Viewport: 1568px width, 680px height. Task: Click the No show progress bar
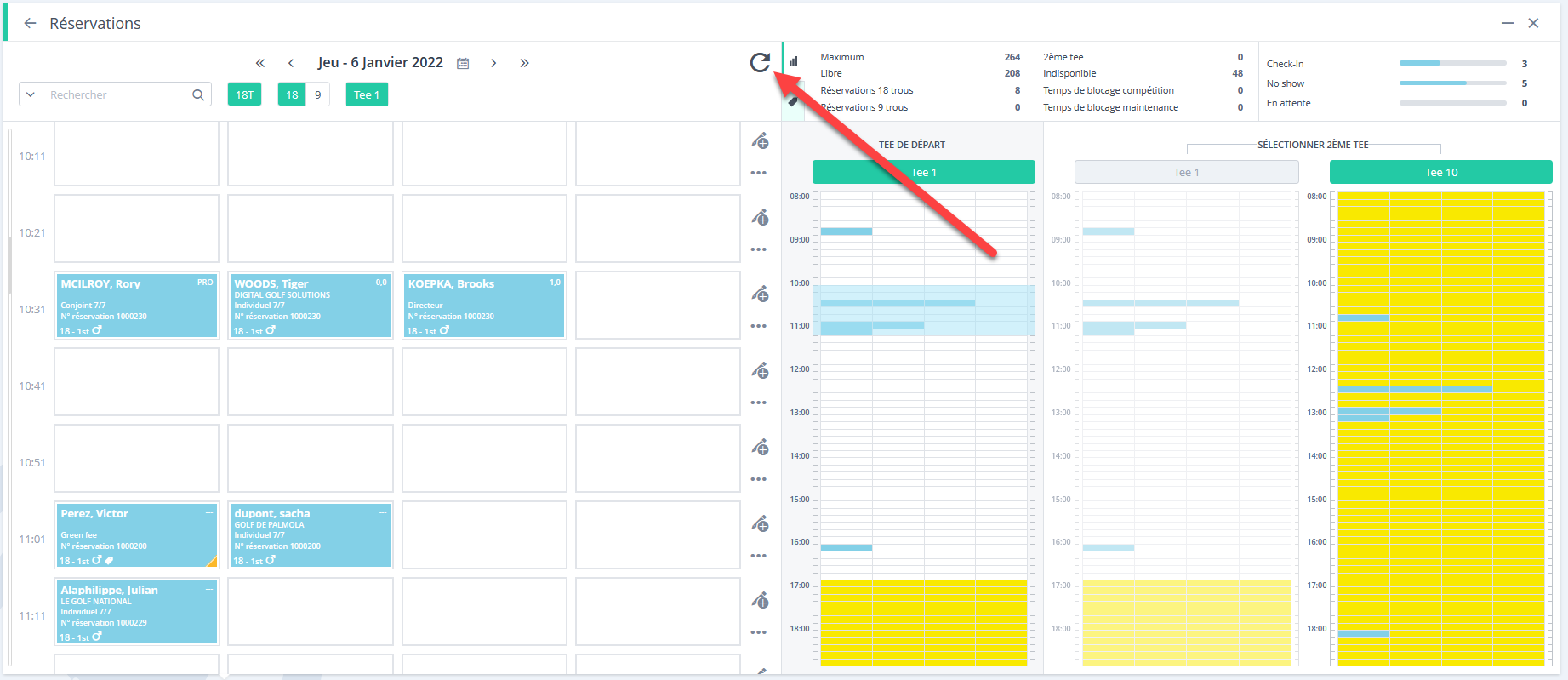click(1453, 83)
